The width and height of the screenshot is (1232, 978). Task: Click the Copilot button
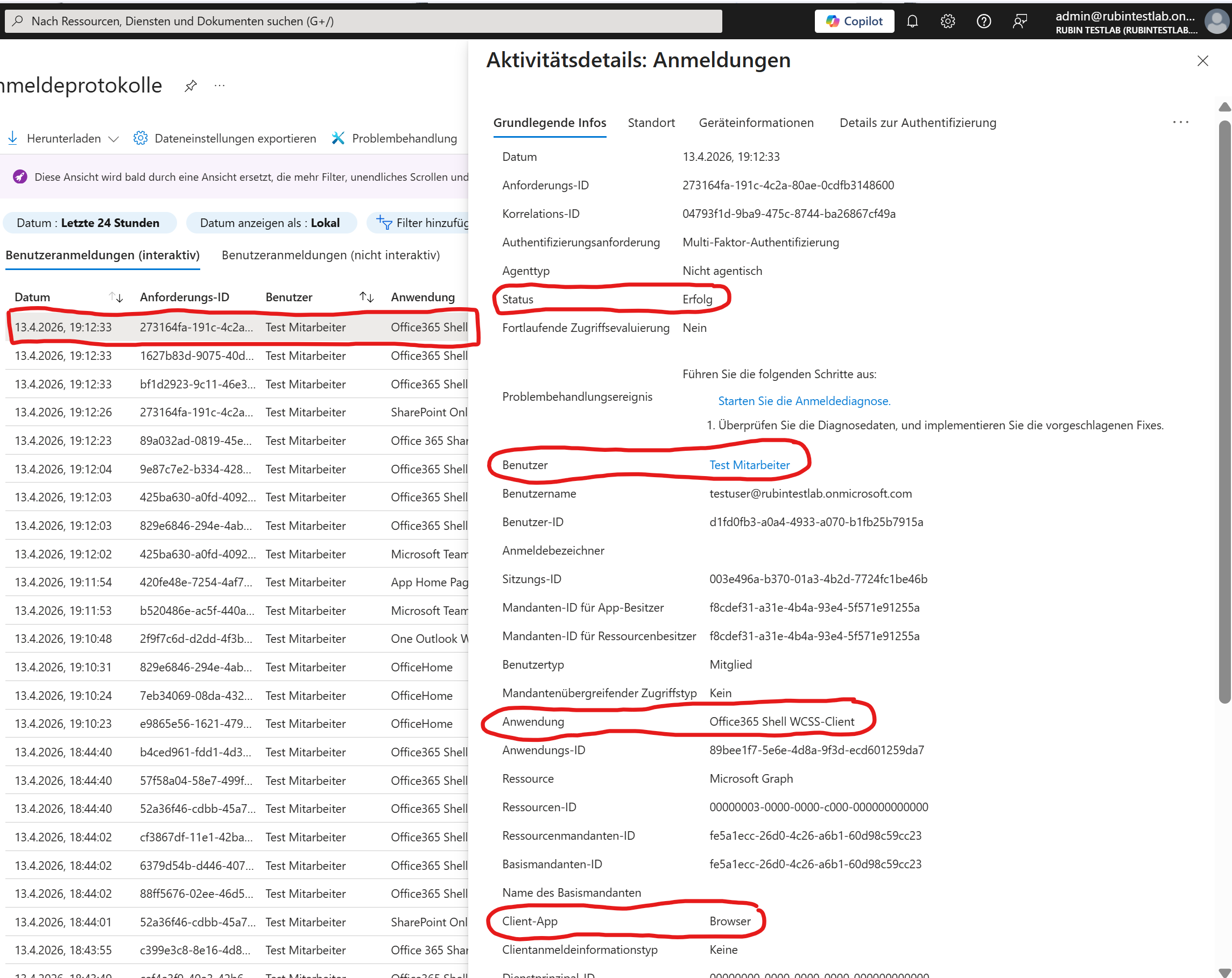click(854, 21)
